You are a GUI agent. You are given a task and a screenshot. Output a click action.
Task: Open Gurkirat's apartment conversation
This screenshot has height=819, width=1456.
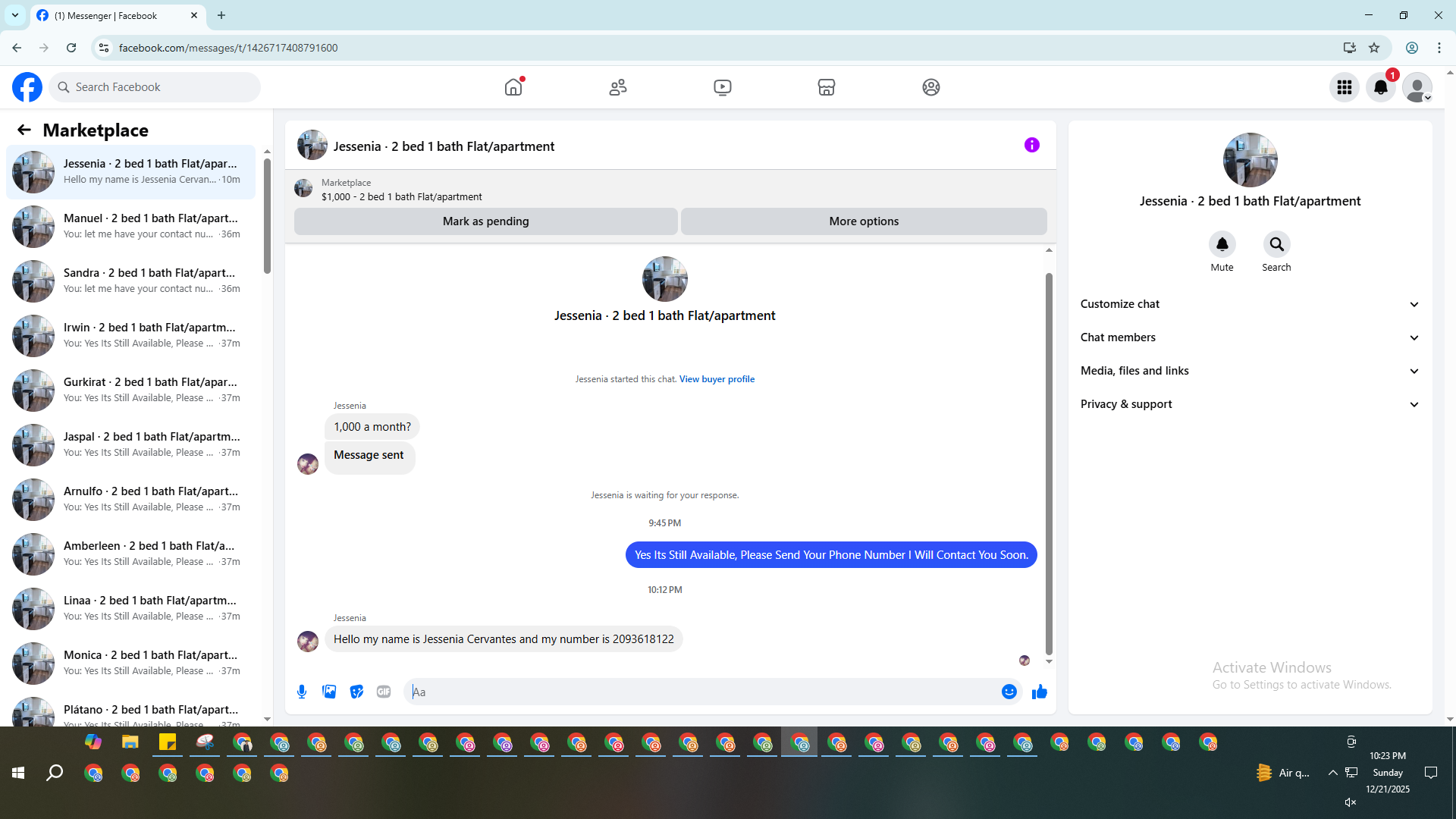point(131,391)
